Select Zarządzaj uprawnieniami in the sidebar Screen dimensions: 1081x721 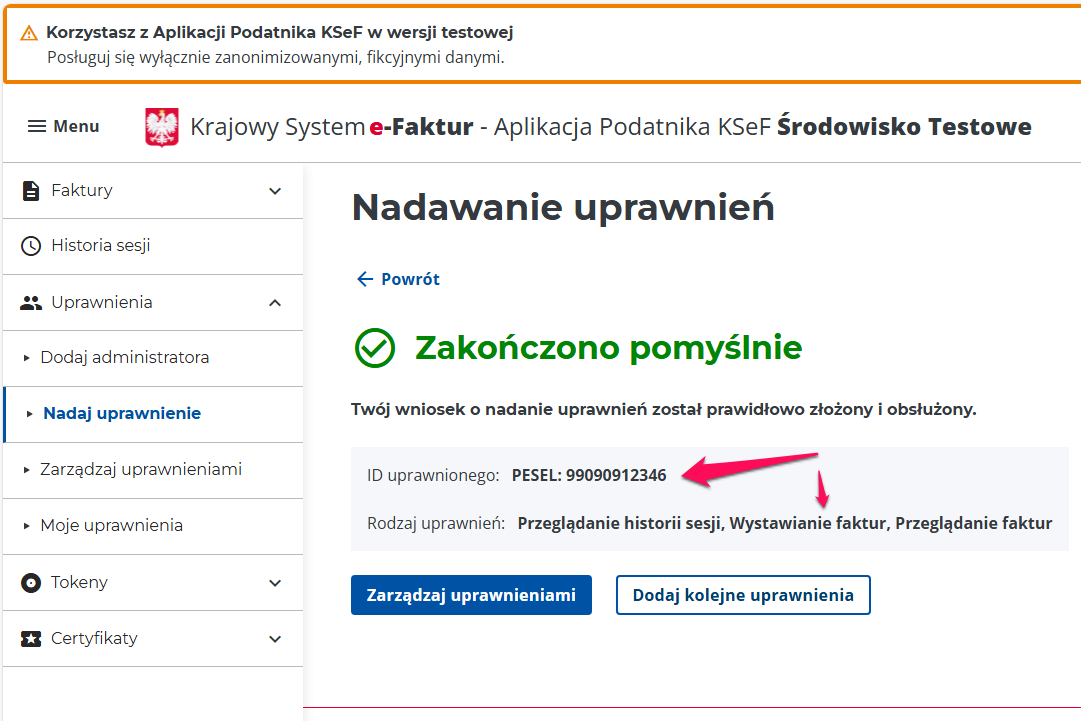click(140, 469)
